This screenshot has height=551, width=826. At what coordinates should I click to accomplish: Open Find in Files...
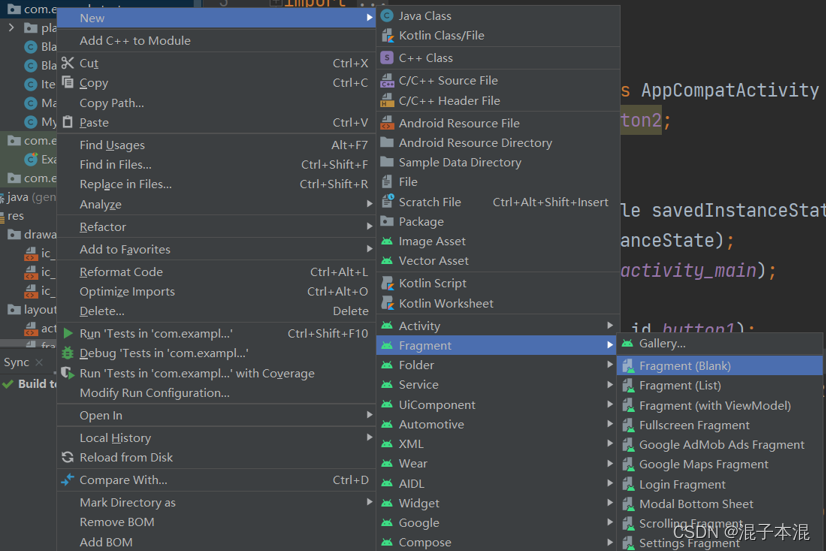click(x=216, y=164)
